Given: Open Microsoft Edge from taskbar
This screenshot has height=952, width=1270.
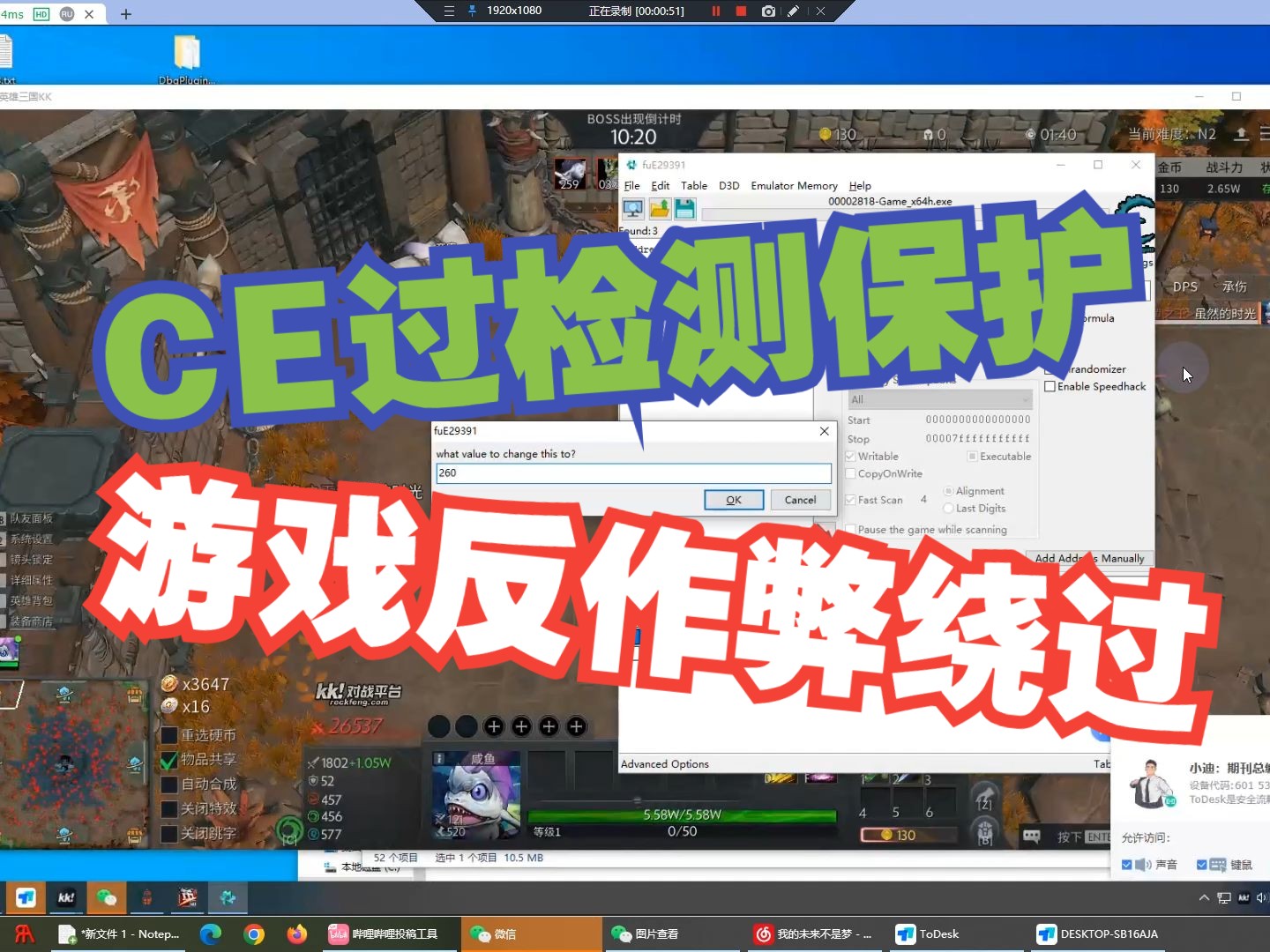Looking at the screenshot, I should 210,933.
